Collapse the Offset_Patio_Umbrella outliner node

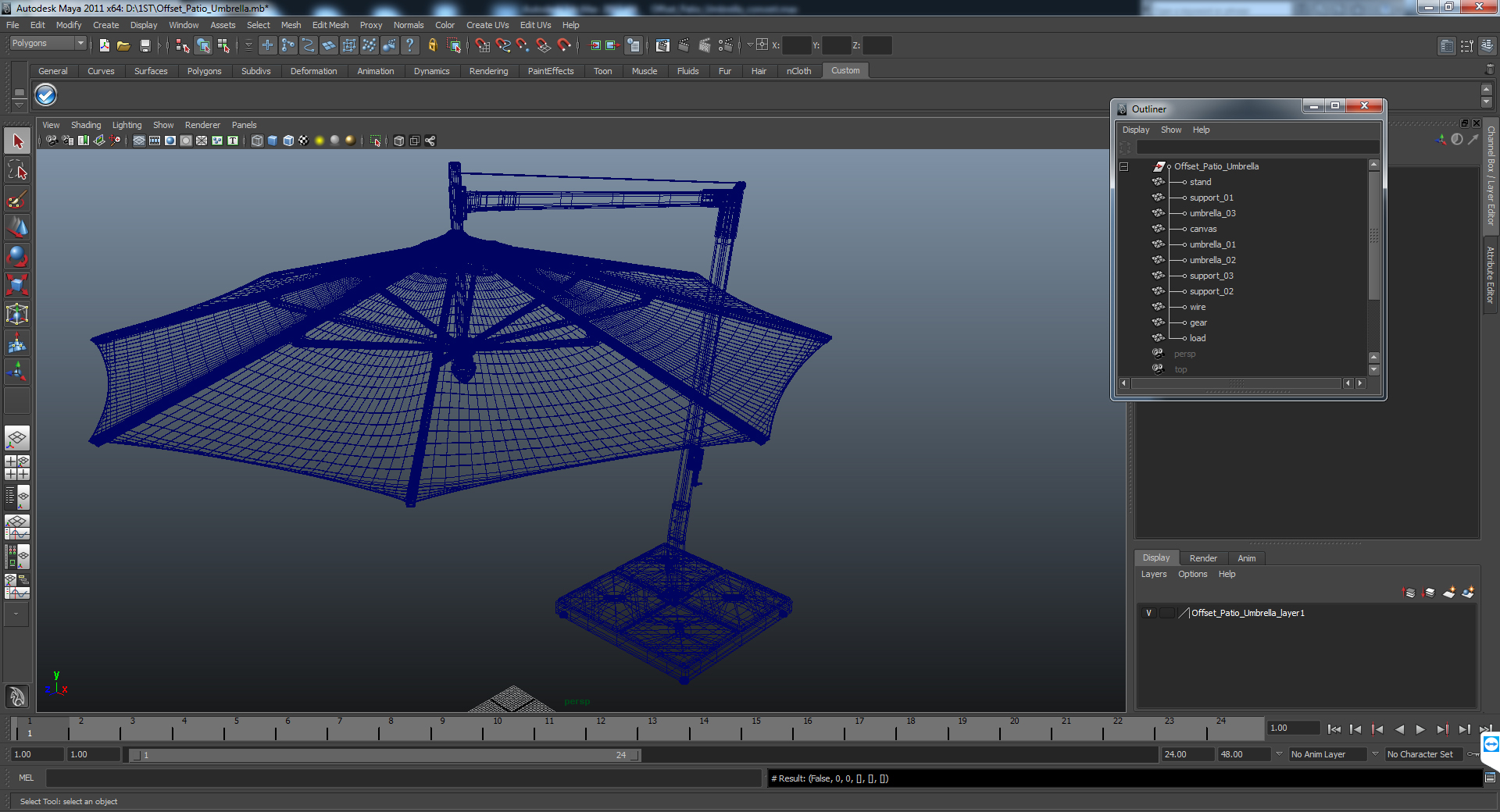1123,166
